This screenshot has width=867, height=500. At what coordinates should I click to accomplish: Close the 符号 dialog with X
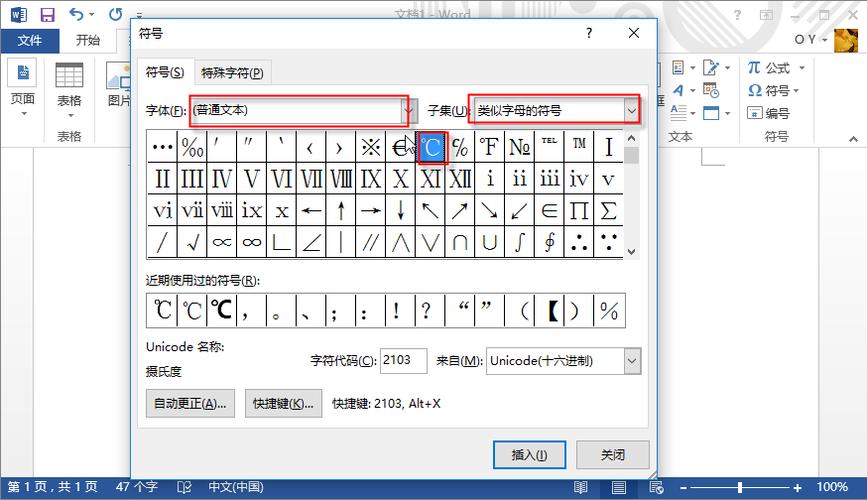click(x=634, y=33)
